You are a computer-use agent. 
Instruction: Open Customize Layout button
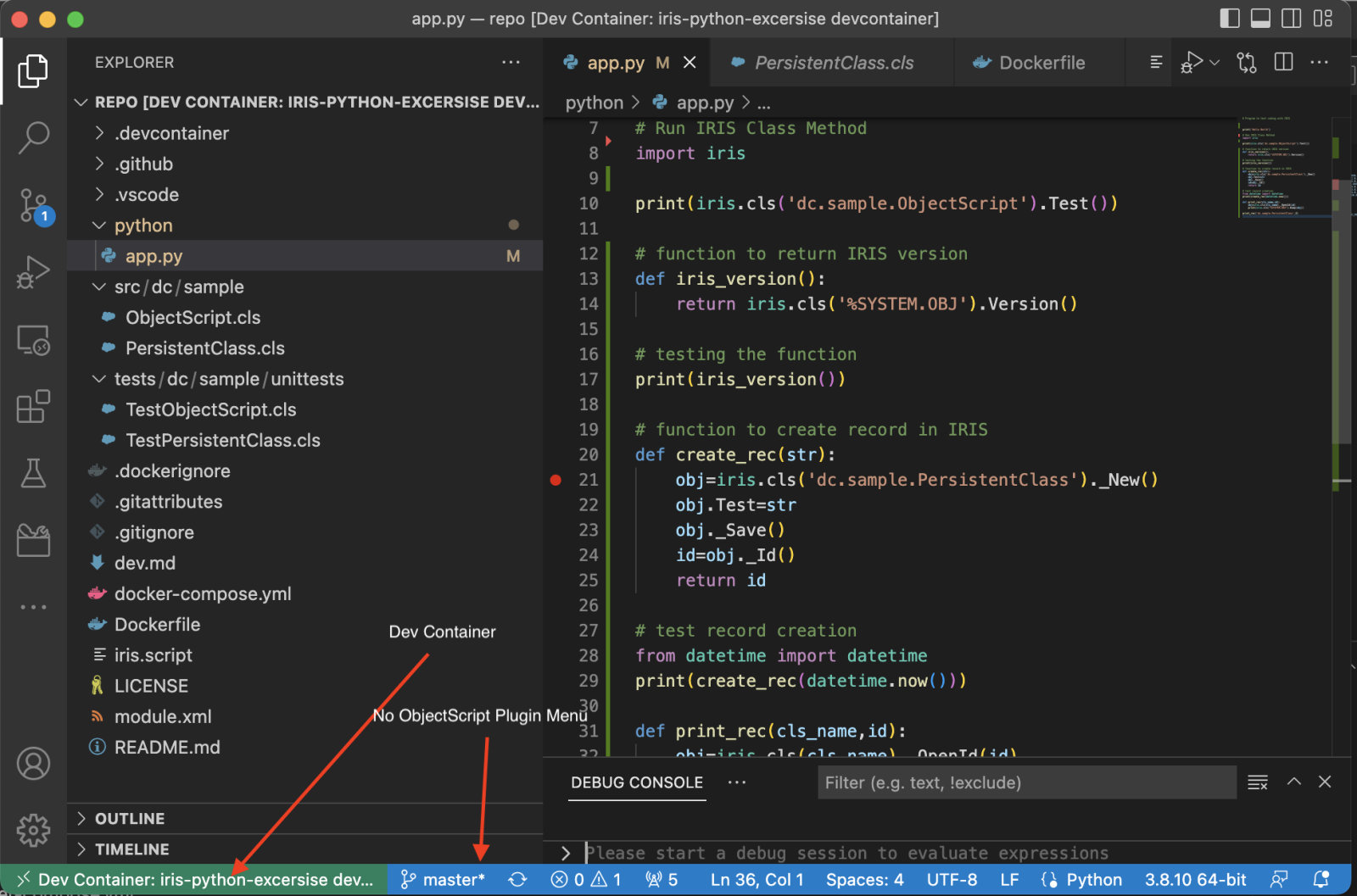[x=1323, y=19]
